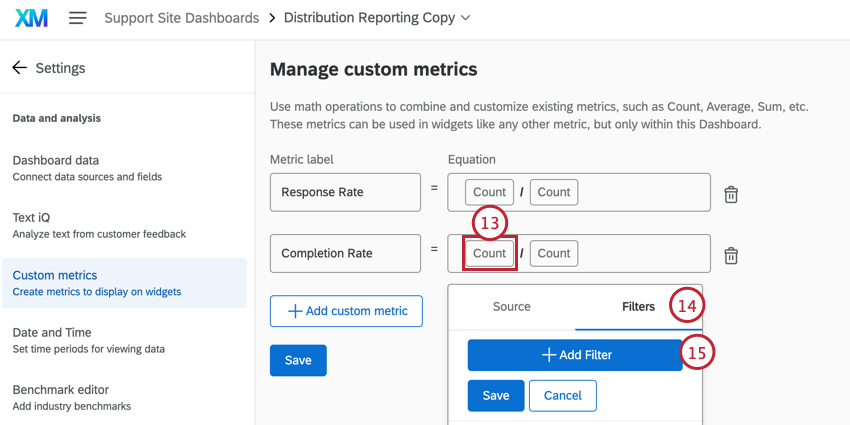Click the Save button below Add custom metric

tap(298, 360)
